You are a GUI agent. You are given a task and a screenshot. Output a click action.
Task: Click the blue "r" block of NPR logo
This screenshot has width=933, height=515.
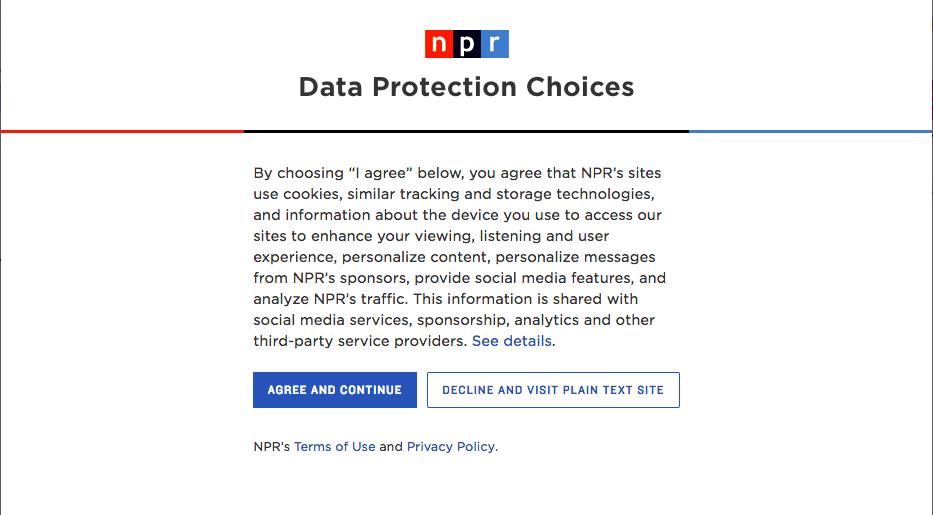tap(494, 44)
